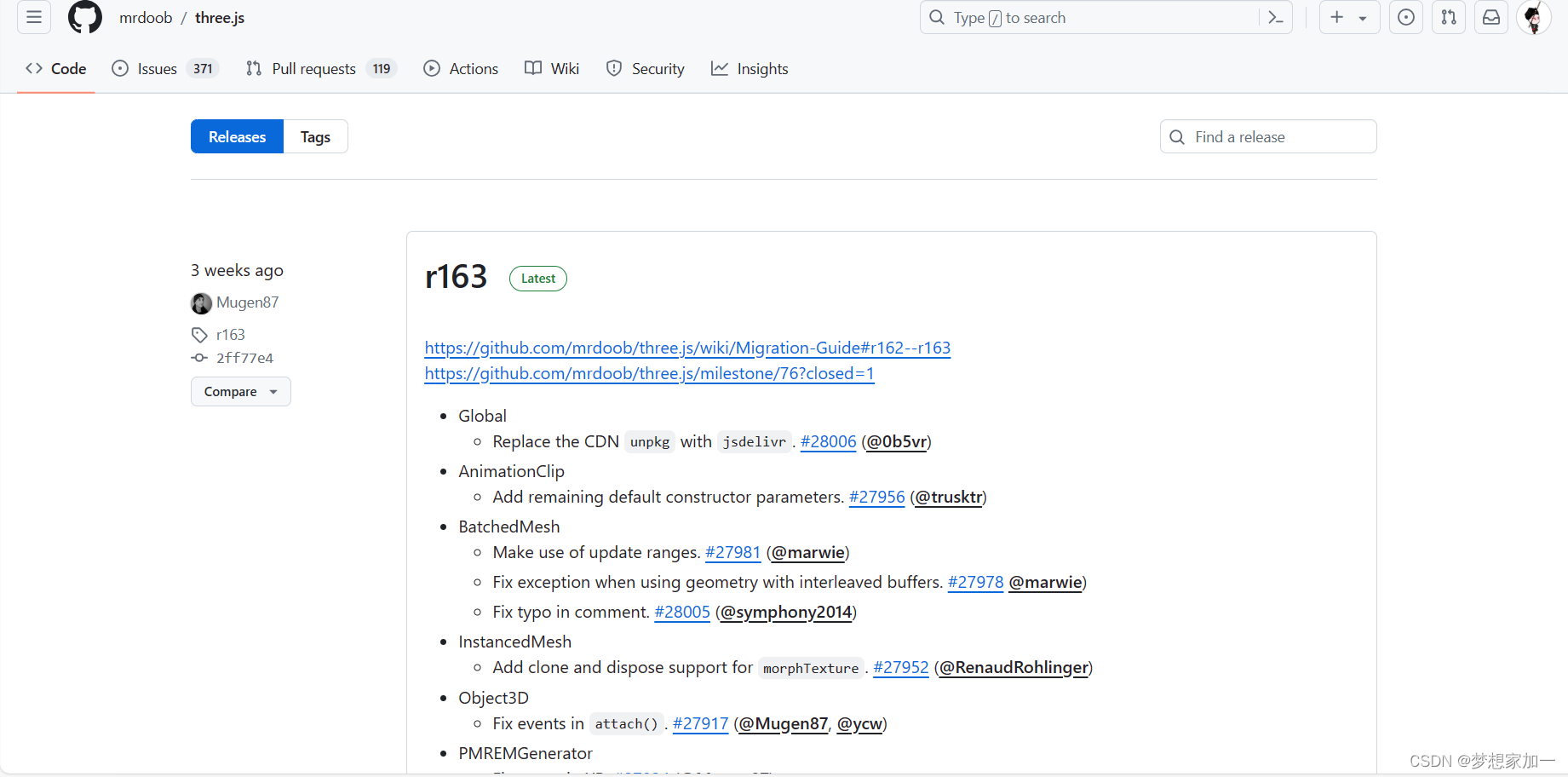Viewport: 1568px width, 777px height.
Task: Open the hamburger navigation menu
Action: click(x=34, y=17)
